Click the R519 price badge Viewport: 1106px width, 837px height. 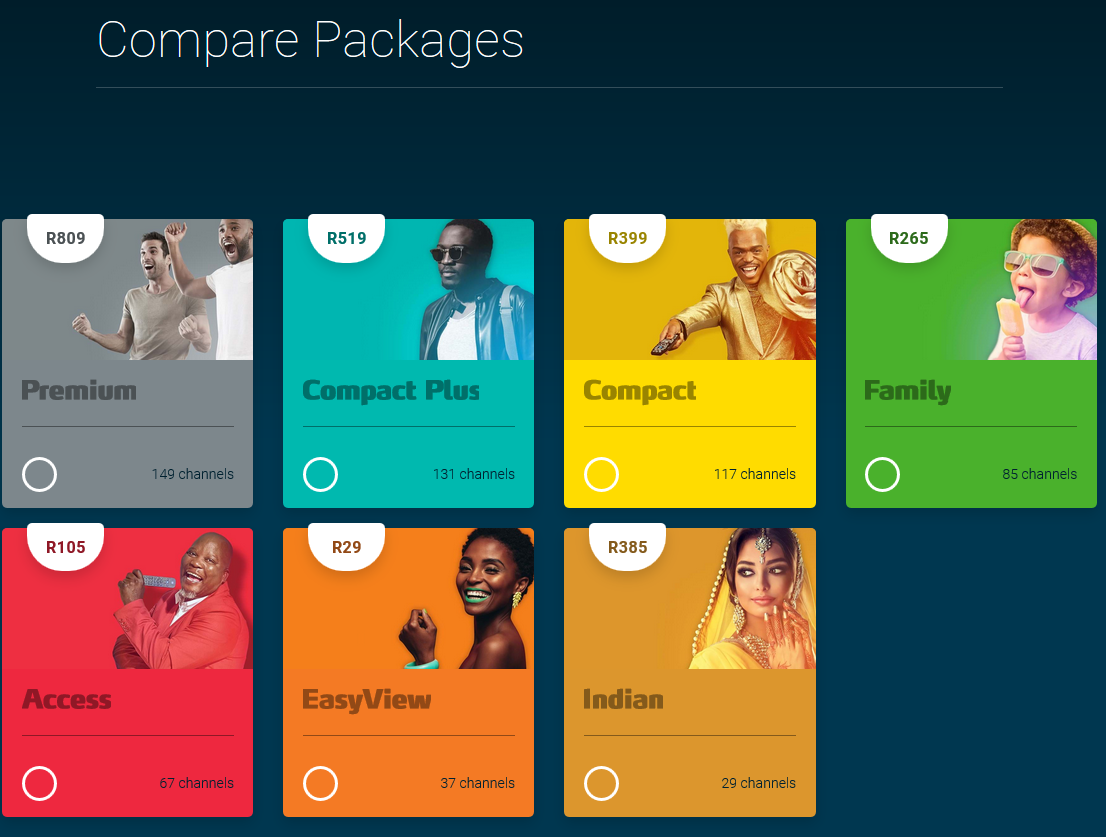click(346, 238)
